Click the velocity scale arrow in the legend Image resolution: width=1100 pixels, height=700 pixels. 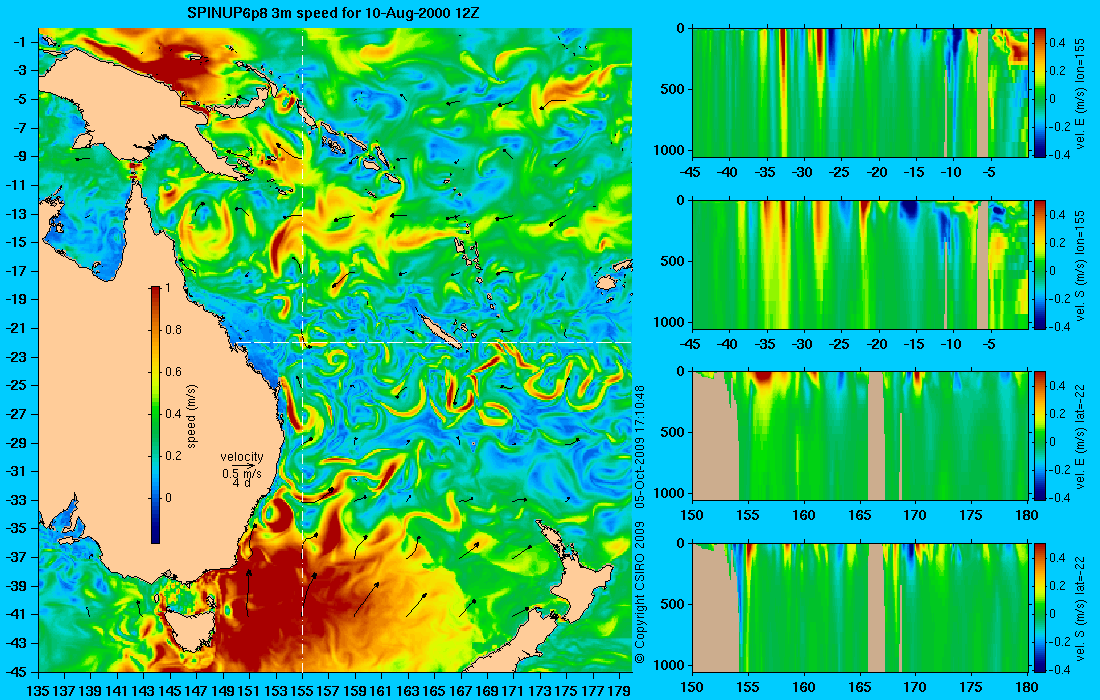coord(243,466)
